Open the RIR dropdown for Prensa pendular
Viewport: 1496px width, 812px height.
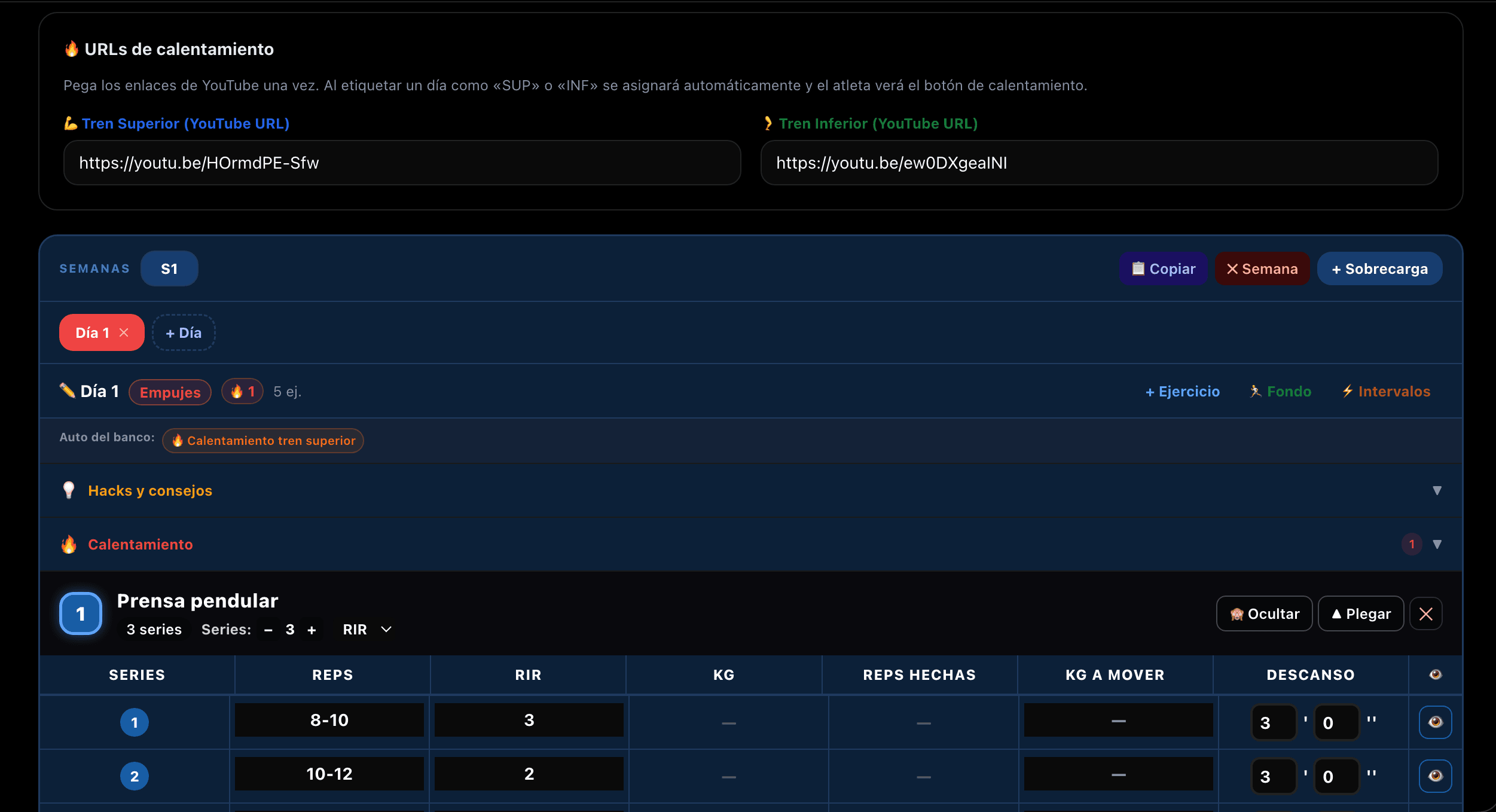[x=367, y=630]
